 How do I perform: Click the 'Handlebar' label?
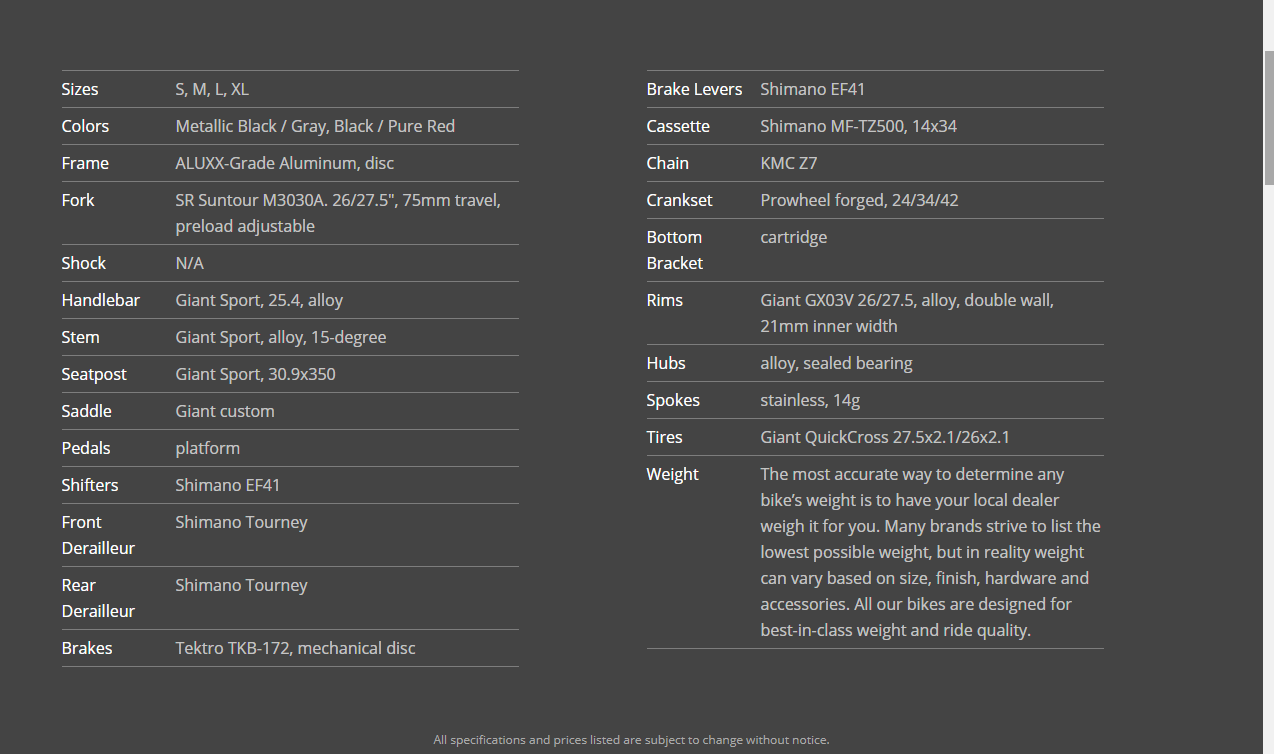101,300
